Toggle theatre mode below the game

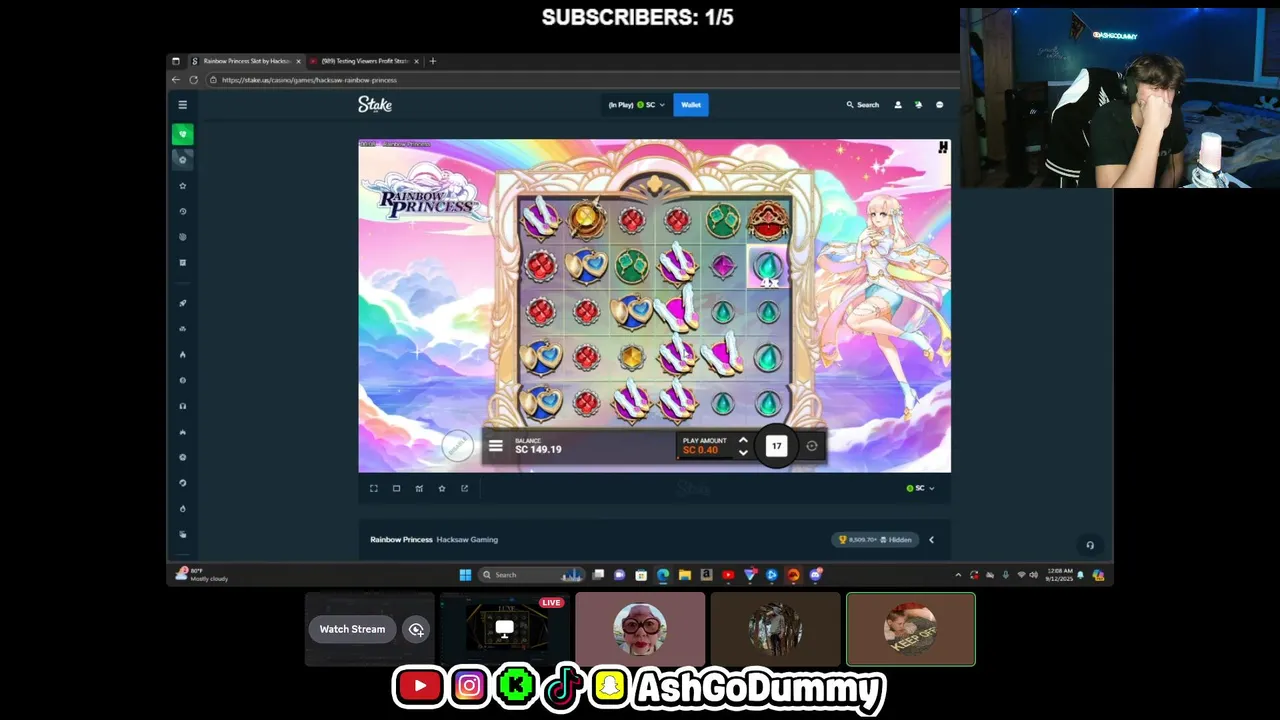[396, 488]
